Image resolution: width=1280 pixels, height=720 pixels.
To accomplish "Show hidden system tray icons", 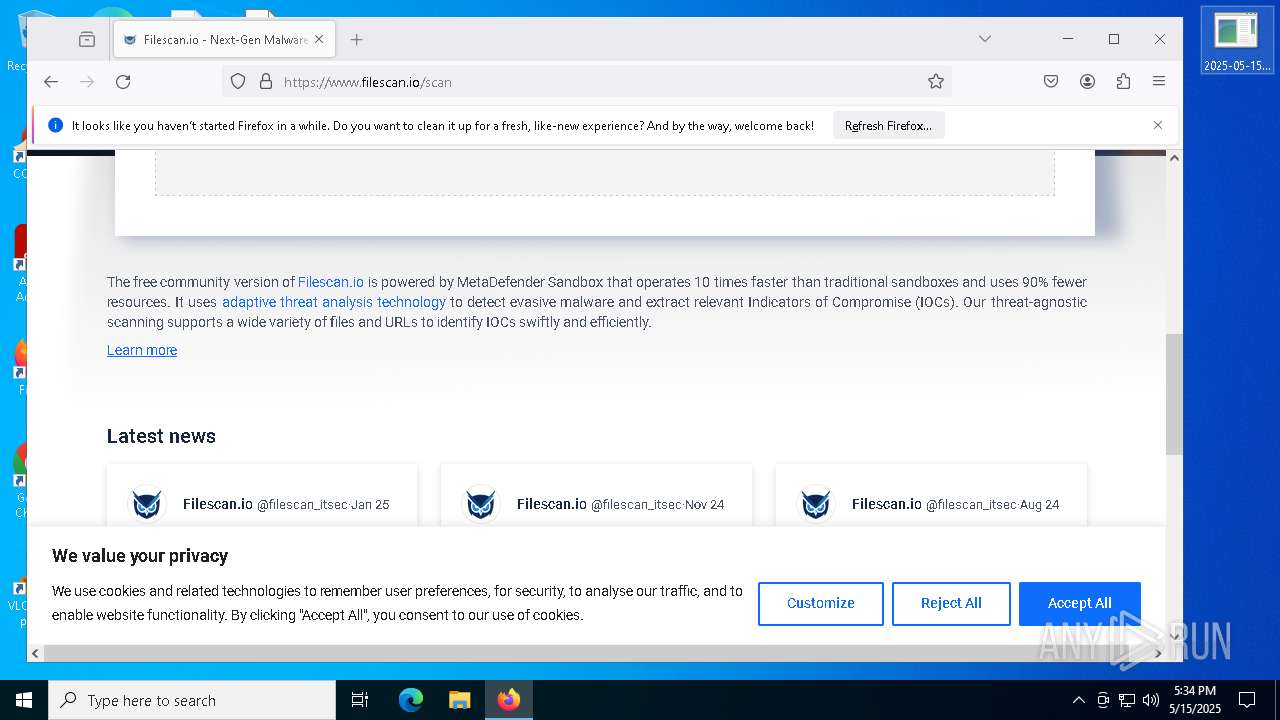I will pos(1078,700).
